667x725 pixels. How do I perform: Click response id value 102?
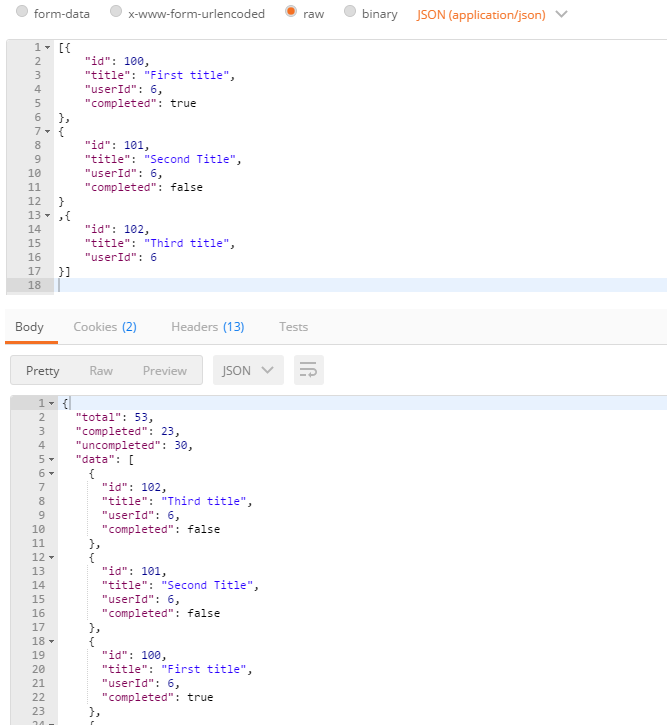(x=151, y=487)
